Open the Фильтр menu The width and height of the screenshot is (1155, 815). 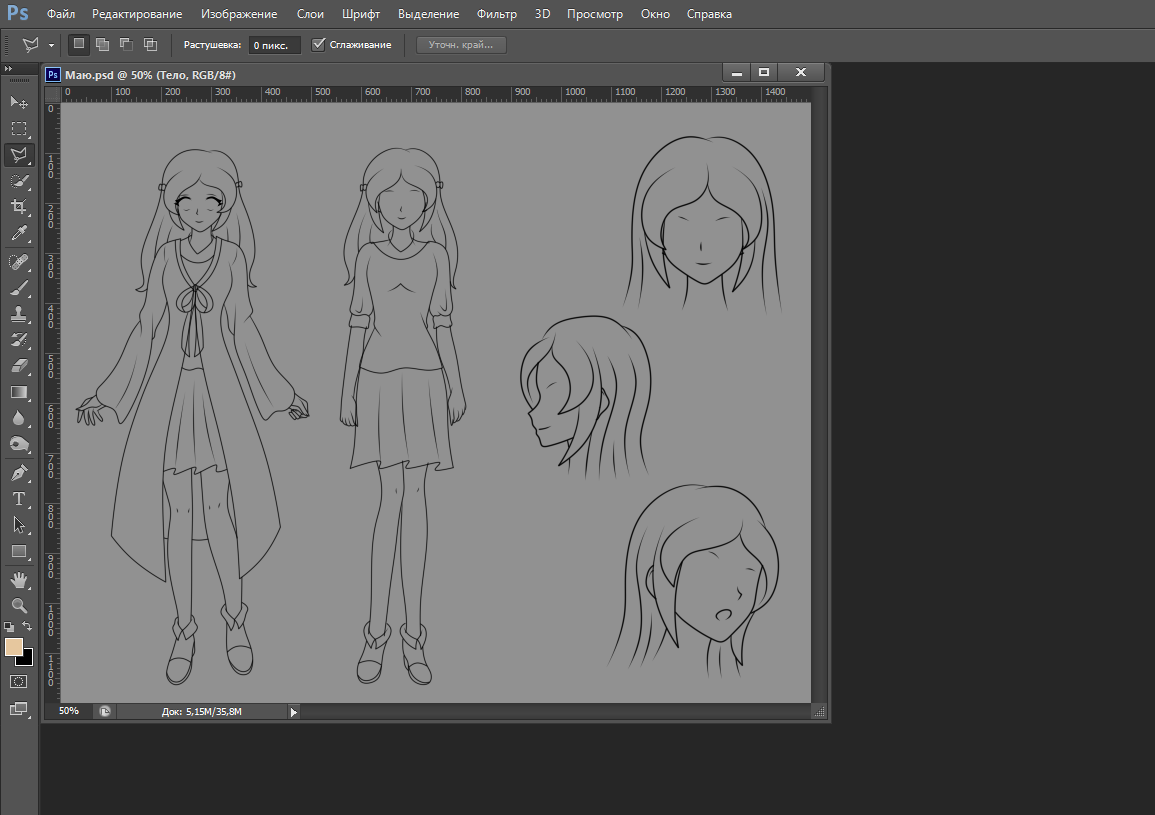pos(497,14)
